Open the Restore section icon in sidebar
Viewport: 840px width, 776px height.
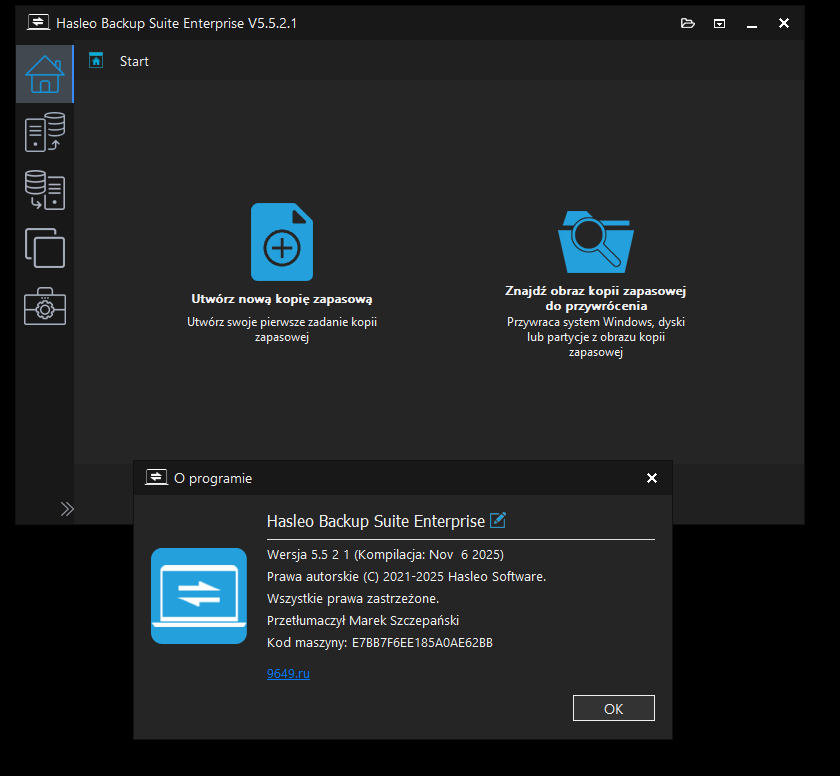coord(44,190)
